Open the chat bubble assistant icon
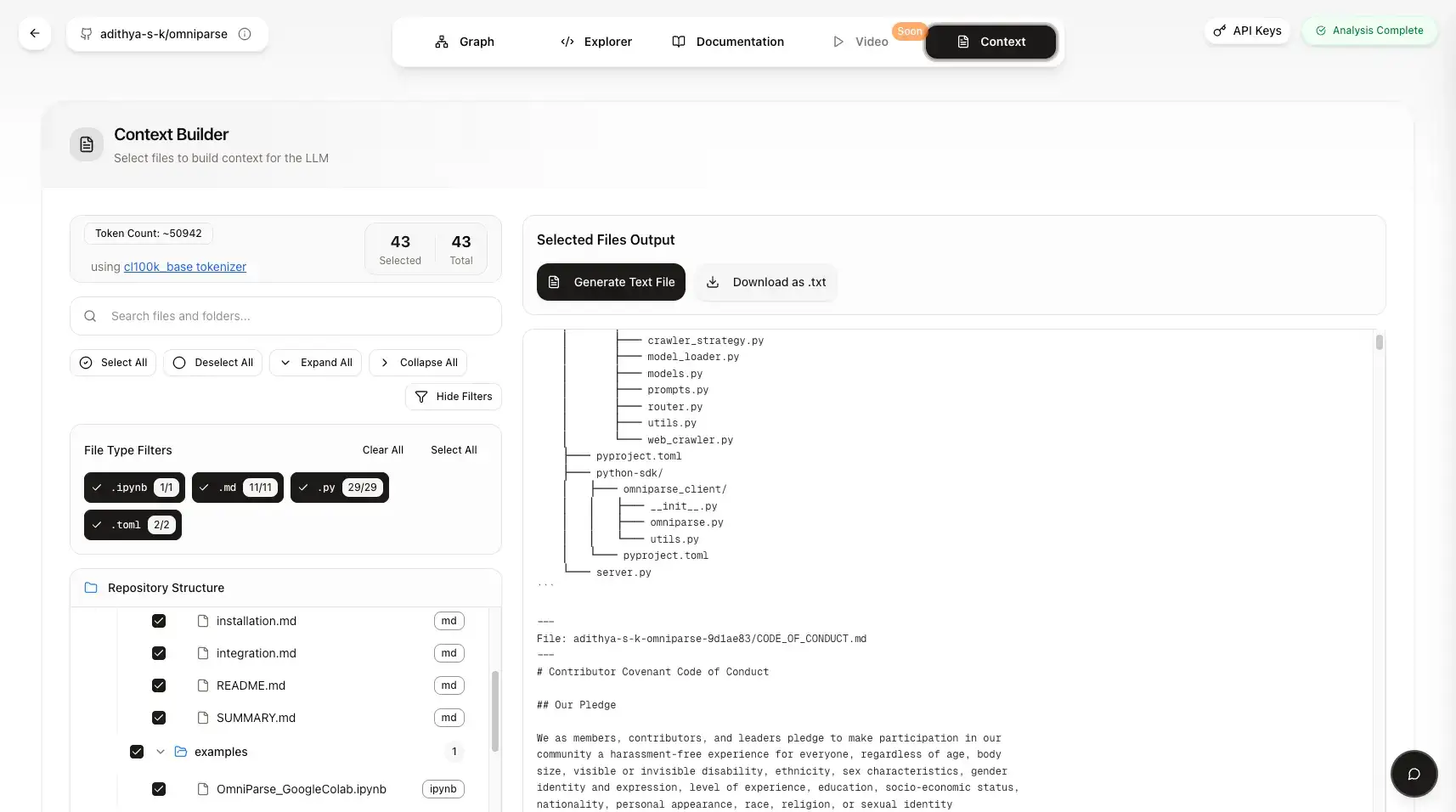The height and width of the screenshot is (812, 1456). pyautogui.click(x=1413, y=774)
